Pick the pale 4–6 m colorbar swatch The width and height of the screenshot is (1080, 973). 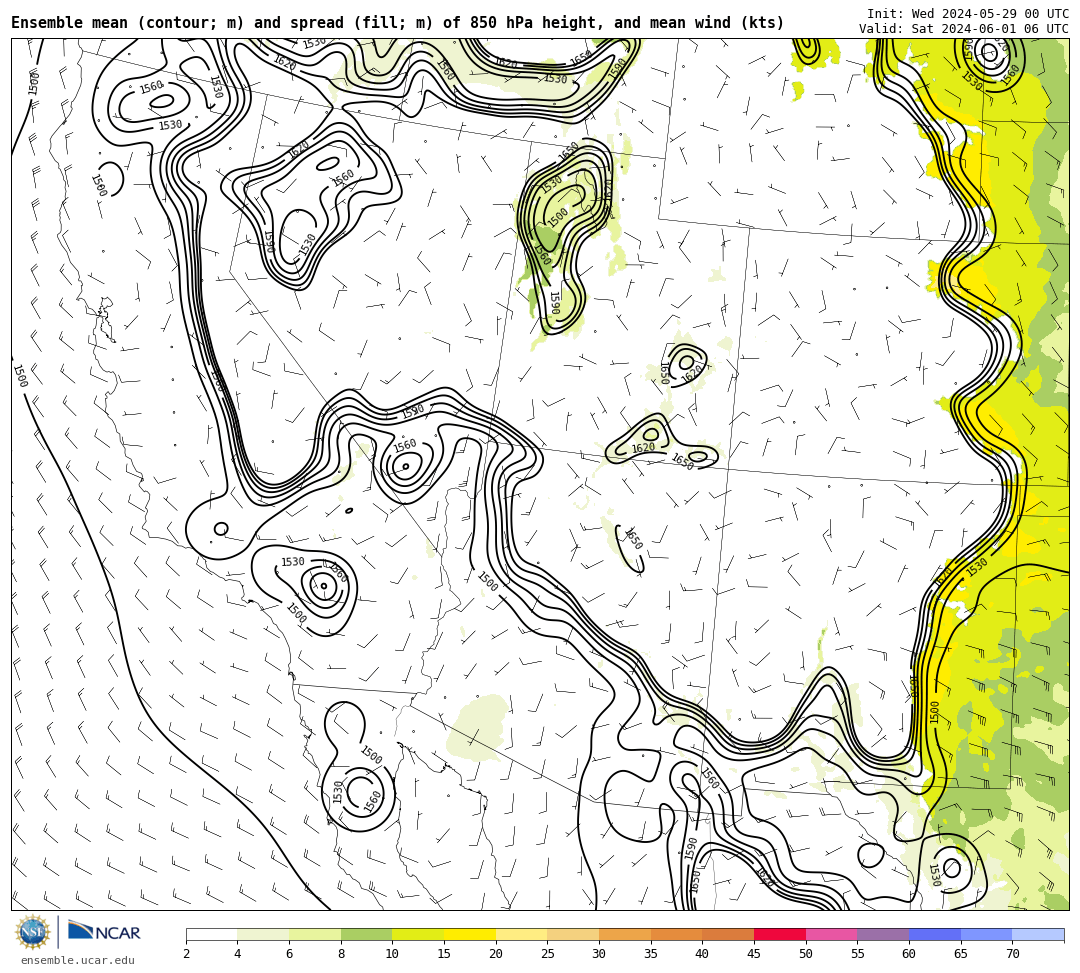263,934
